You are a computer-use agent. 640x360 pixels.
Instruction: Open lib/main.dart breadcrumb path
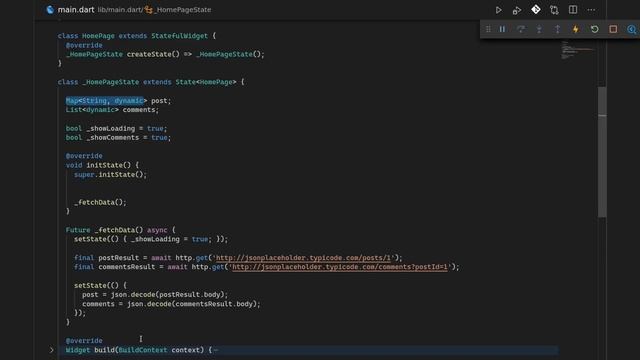tap(120, 9)
